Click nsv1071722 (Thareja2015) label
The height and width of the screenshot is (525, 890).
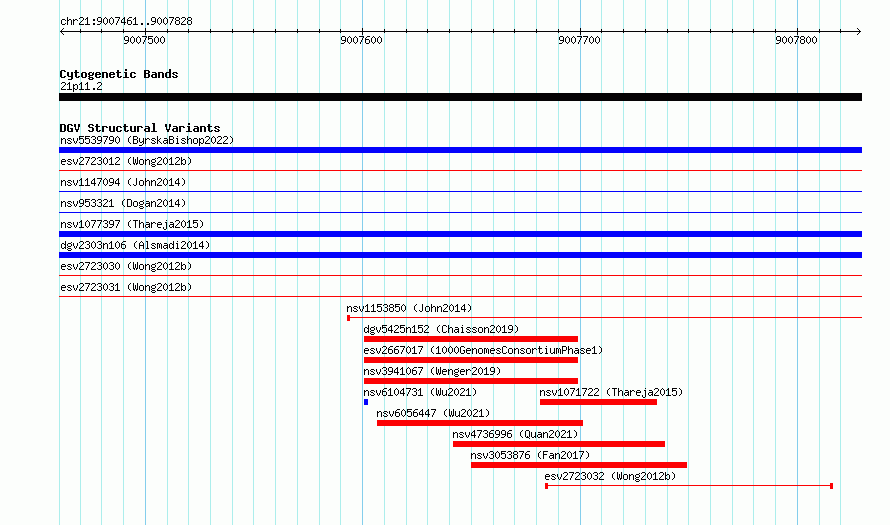click(x=611, y=392)
